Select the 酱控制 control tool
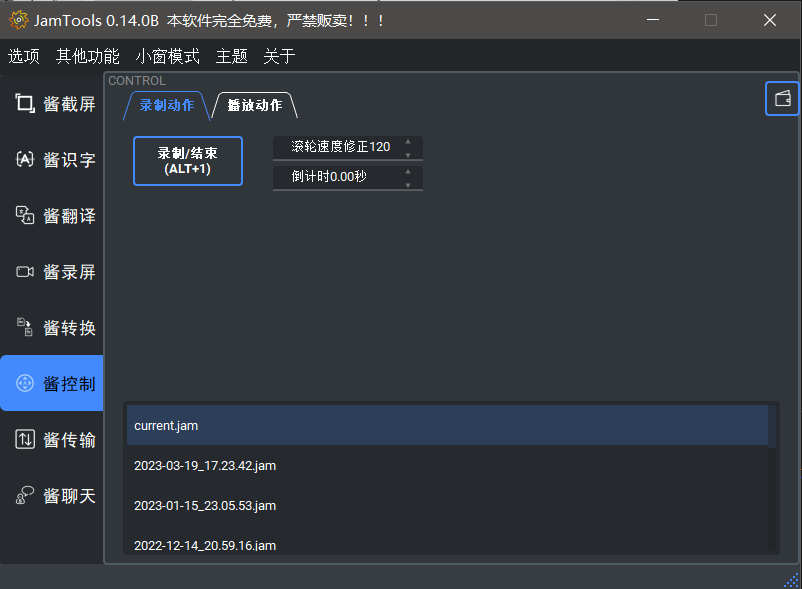 coord(52,383)
